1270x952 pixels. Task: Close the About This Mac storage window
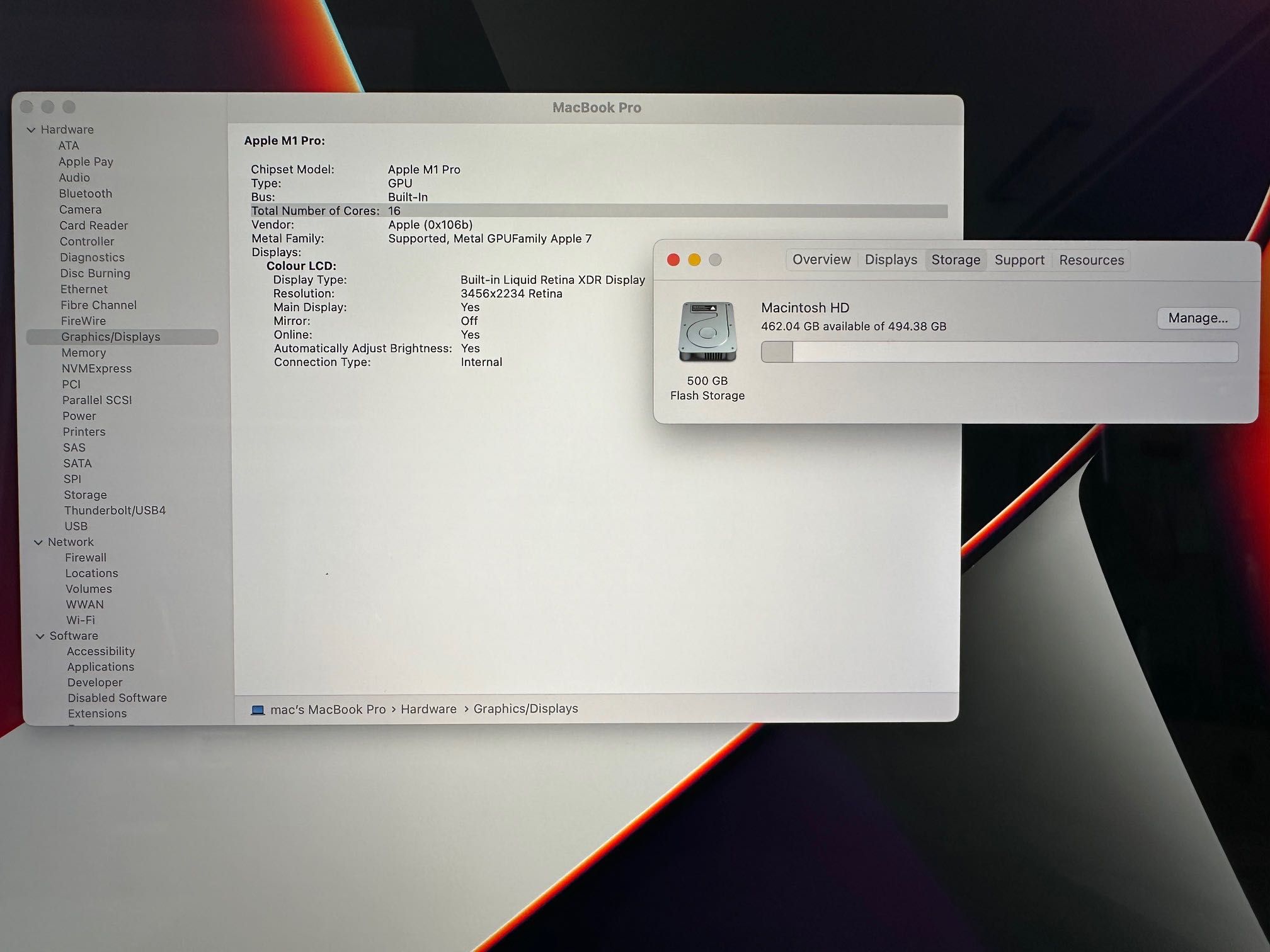673,260
